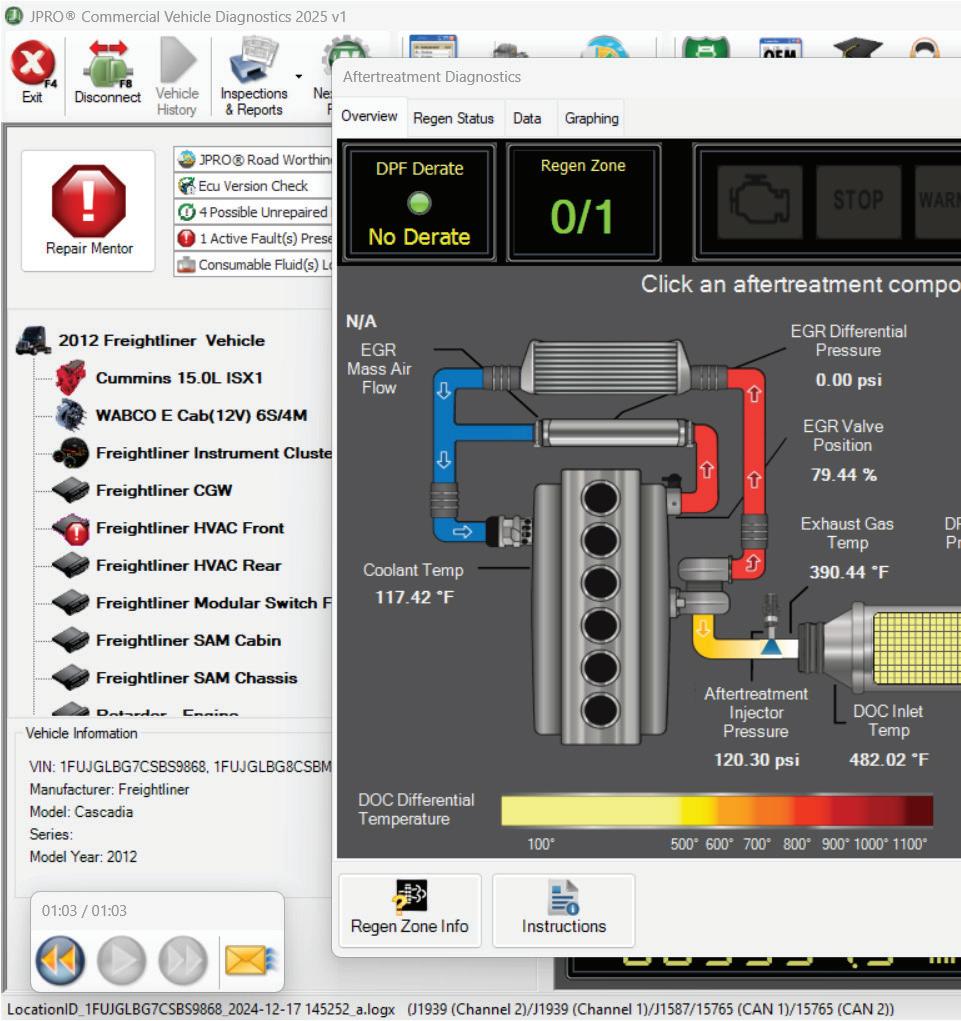961x1021 pixels.
Task: Click the OEM toolbar icon
Action: (780, 48)
